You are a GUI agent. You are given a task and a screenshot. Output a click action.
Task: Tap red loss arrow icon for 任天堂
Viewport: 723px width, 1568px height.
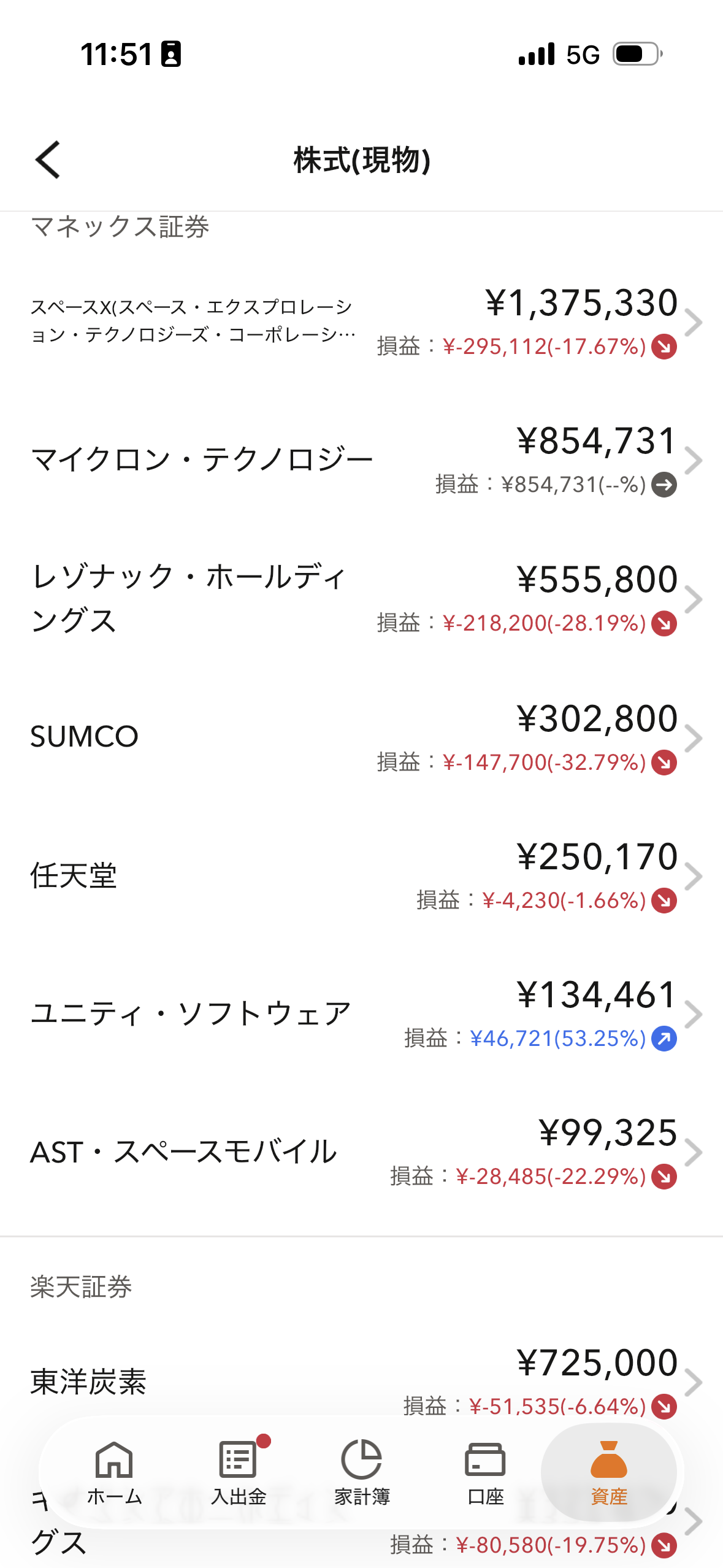pos(664,901)
